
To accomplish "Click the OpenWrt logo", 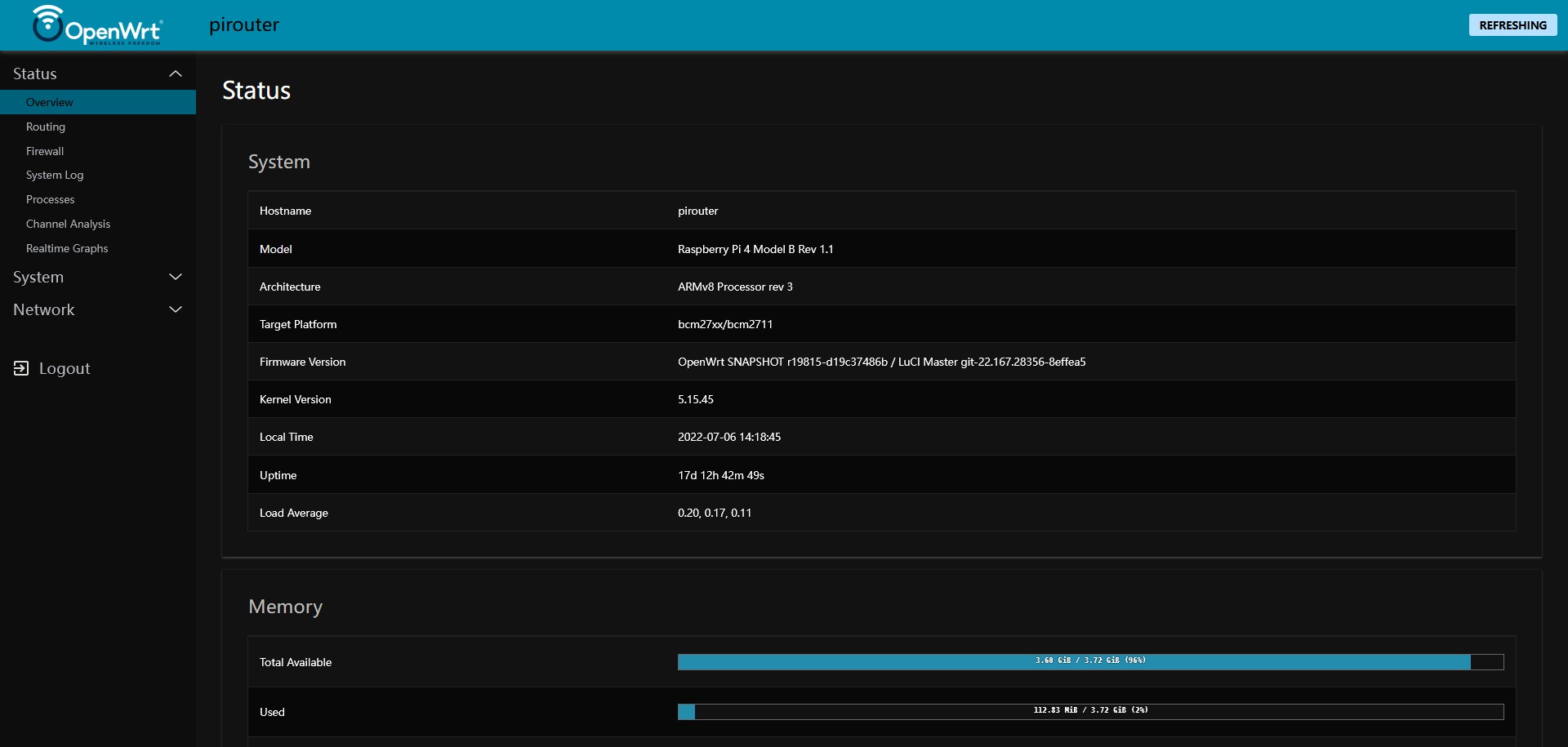I will (97, 25).
